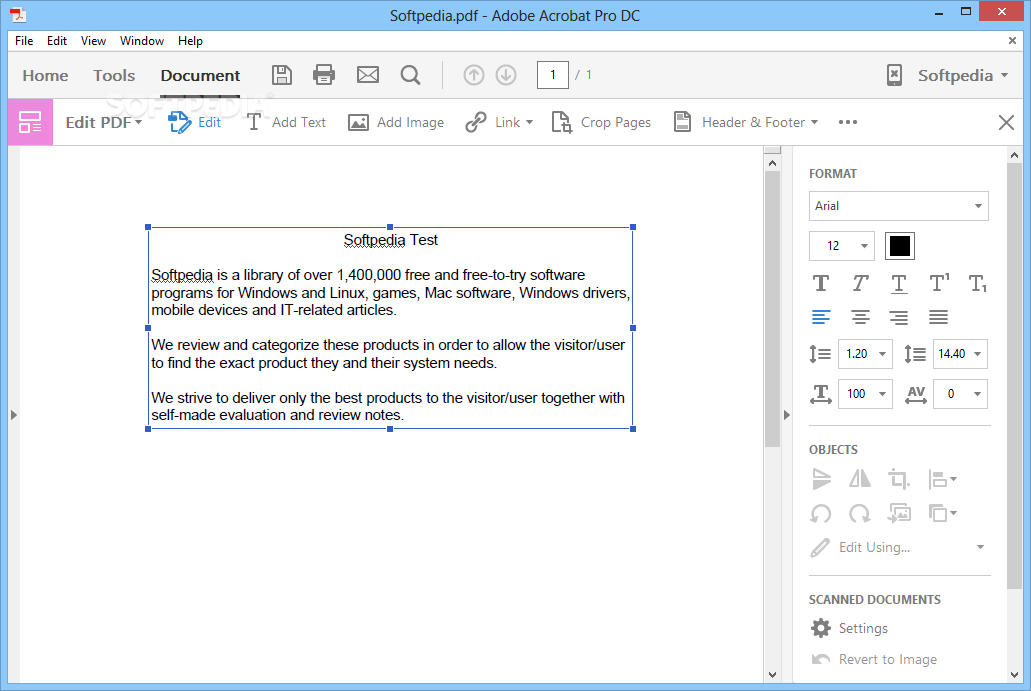
Task: Click Flip Vertical object icon
Action: pyautogui.click(x=821, y=479)
